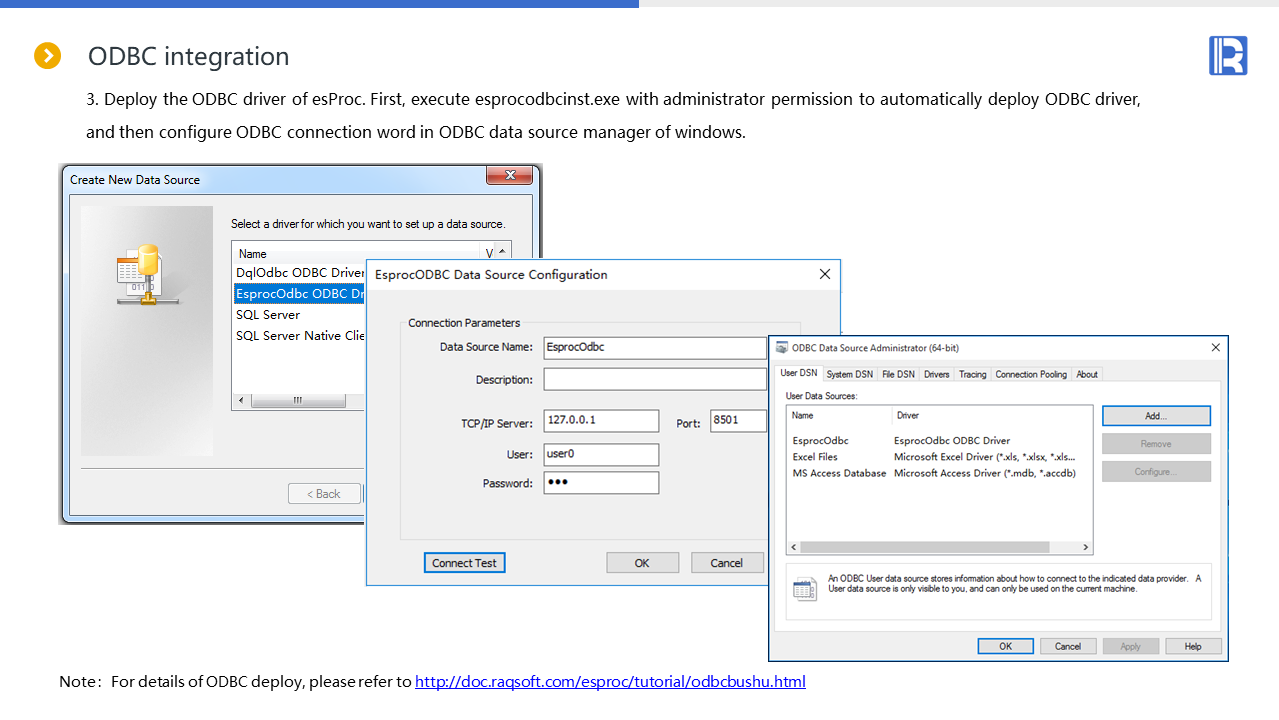Viewport: 1279px width, 720px height.
Task: Open the Drivers tab
Action: click(x=937, y=374)
